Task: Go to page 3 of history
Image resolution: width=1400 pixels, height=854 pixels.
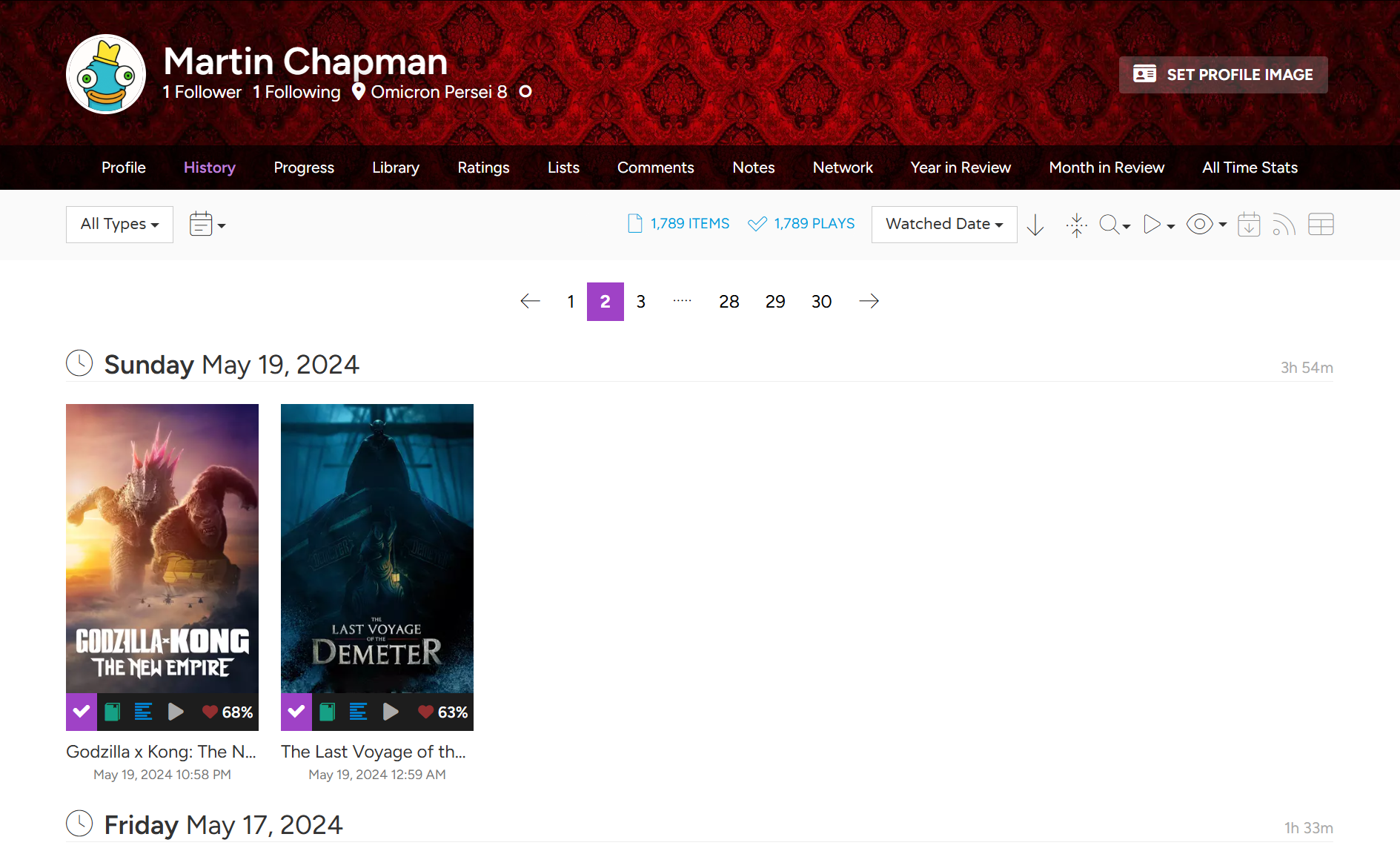Action: [641, 302]
